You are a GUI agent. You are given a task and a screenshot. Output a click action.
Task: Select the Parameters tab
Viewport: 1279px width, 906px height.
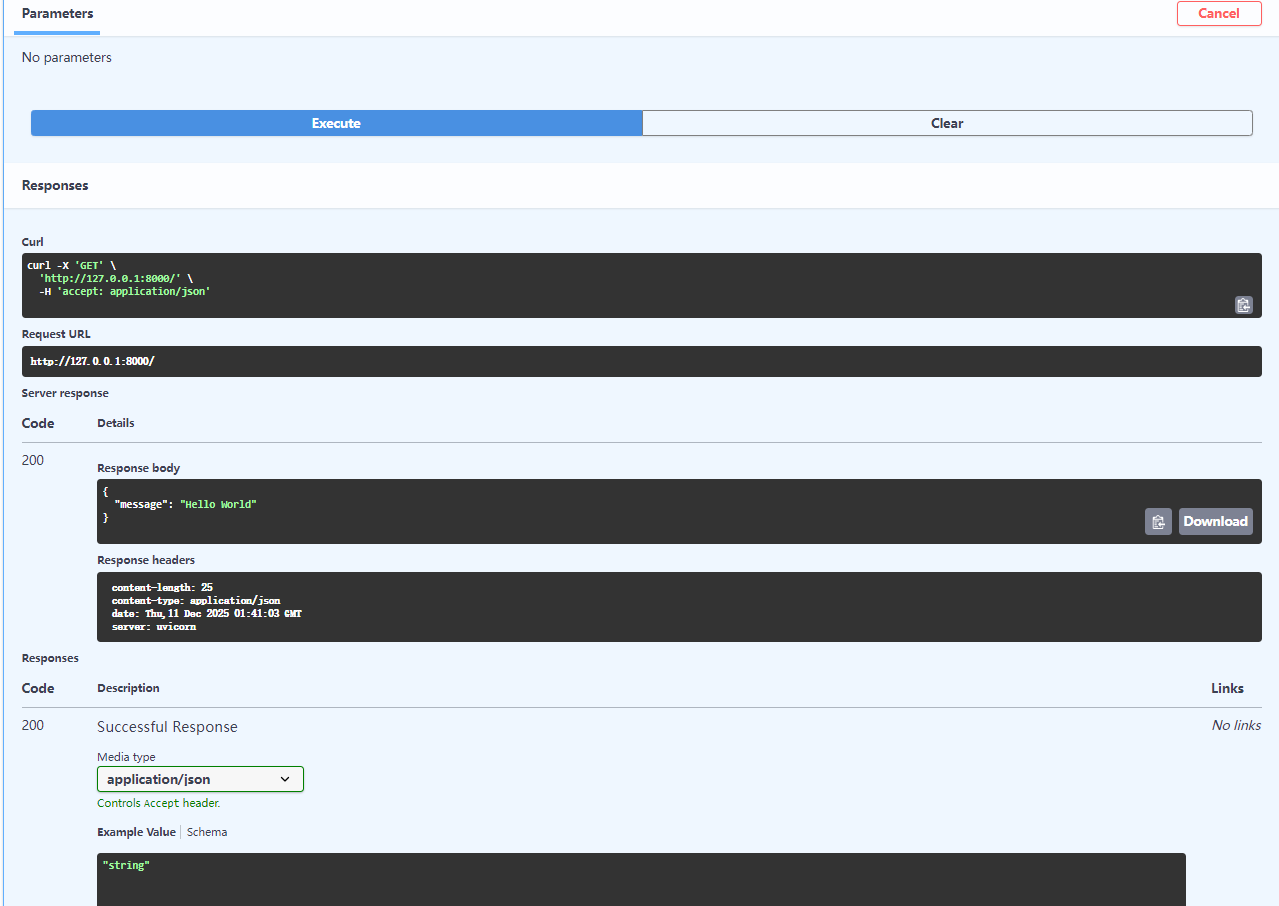click(x=56, y=14)
